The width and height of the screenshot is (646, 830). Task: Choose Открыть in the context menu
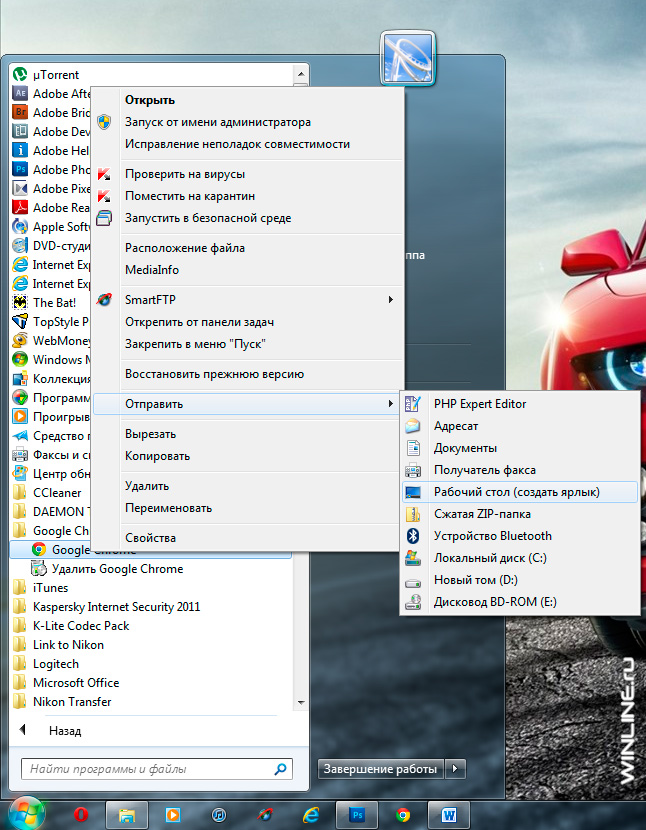pyautogui.click(x=248, y=100)
